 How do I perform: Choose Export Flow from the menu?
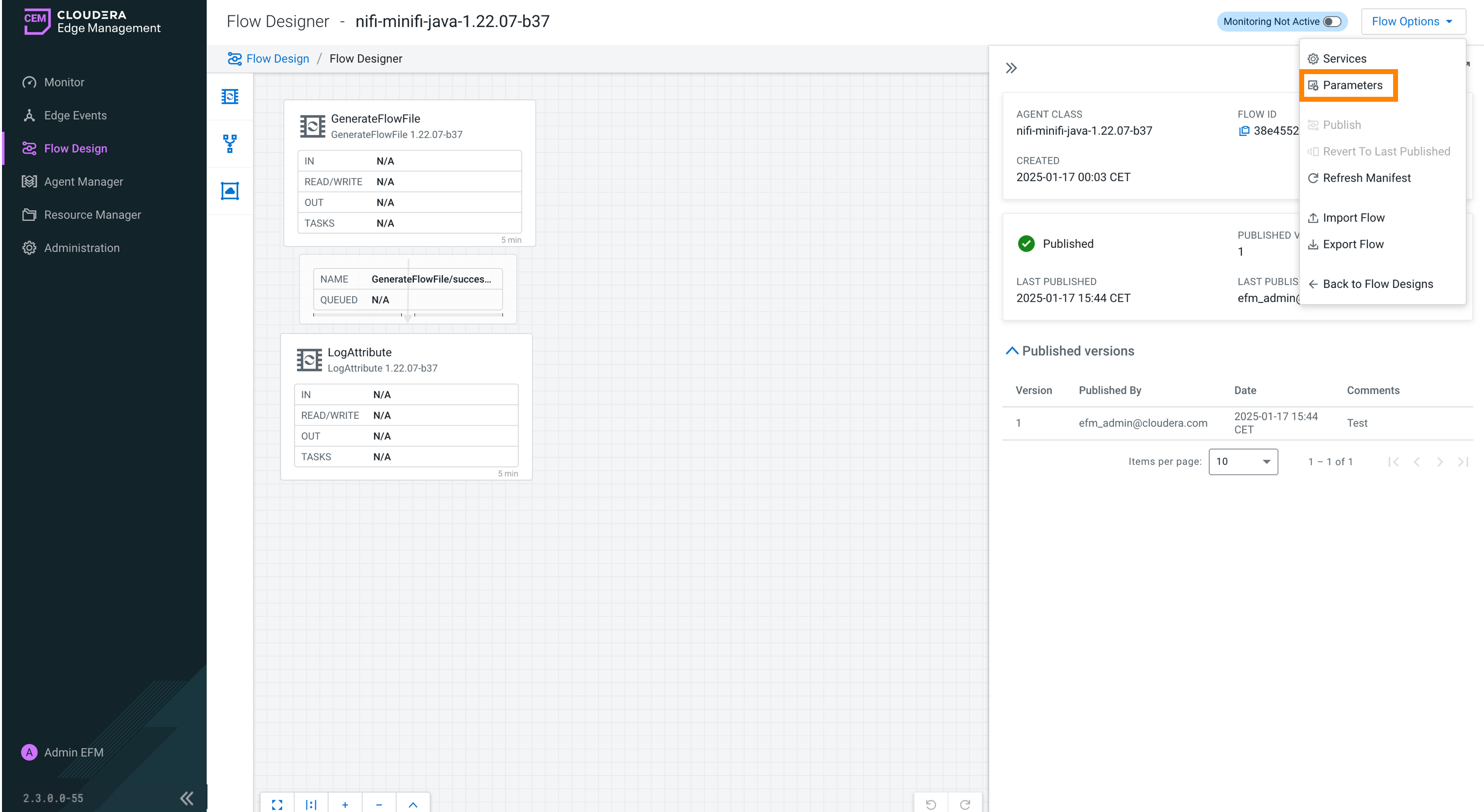pyautogui.click(x=1352, y=244)
